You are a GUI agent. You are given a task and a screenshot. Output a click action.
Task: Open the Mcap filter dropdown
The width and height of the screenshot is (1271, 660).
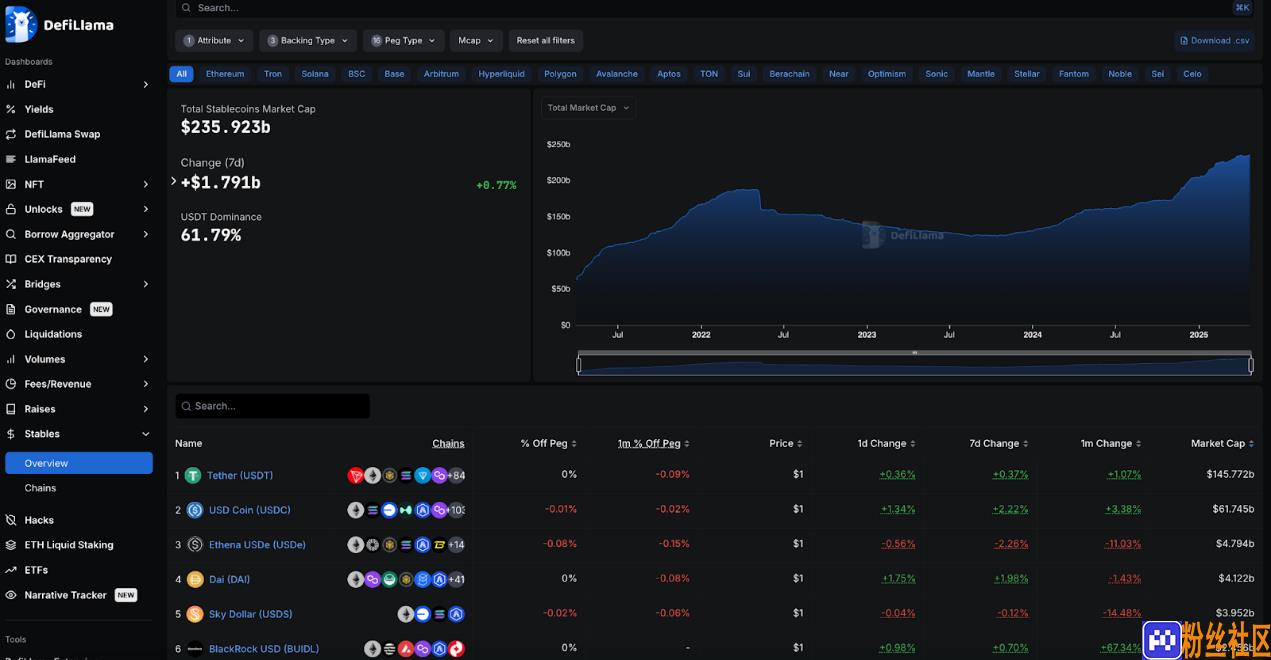pyautogui.click(x=476, y=40)
